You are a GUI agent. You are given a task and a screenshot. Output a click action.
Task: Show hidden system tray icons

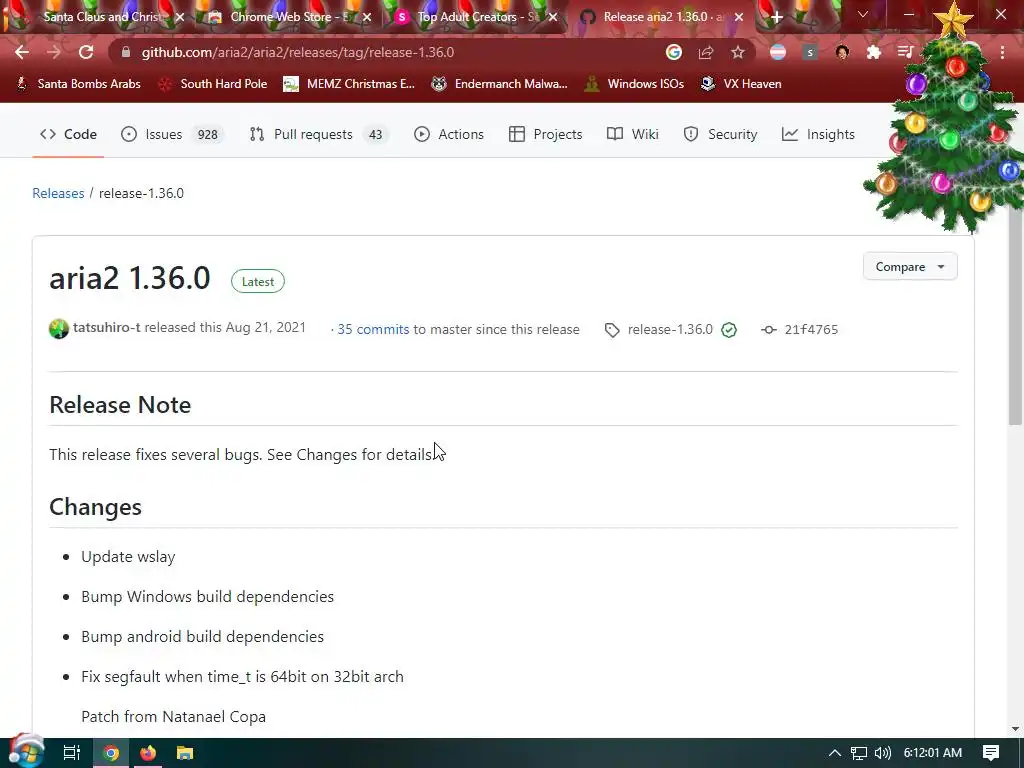[835, 753]
